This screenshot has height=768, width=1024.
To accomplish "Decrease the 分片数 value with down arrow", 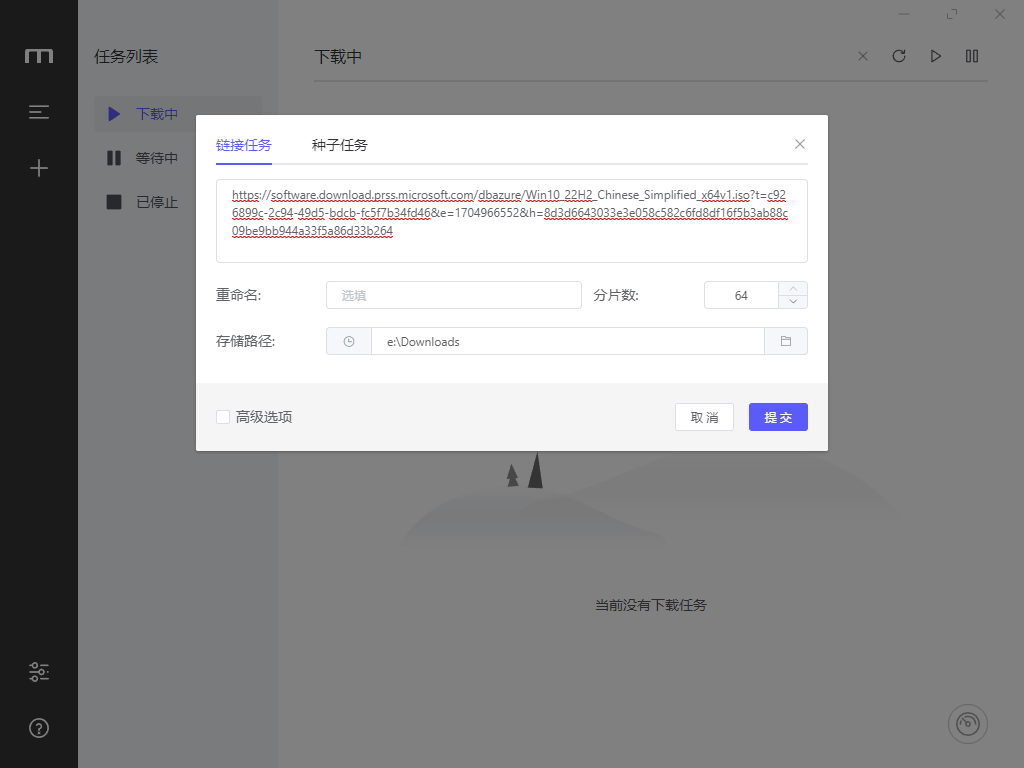I will click(793, 301).
